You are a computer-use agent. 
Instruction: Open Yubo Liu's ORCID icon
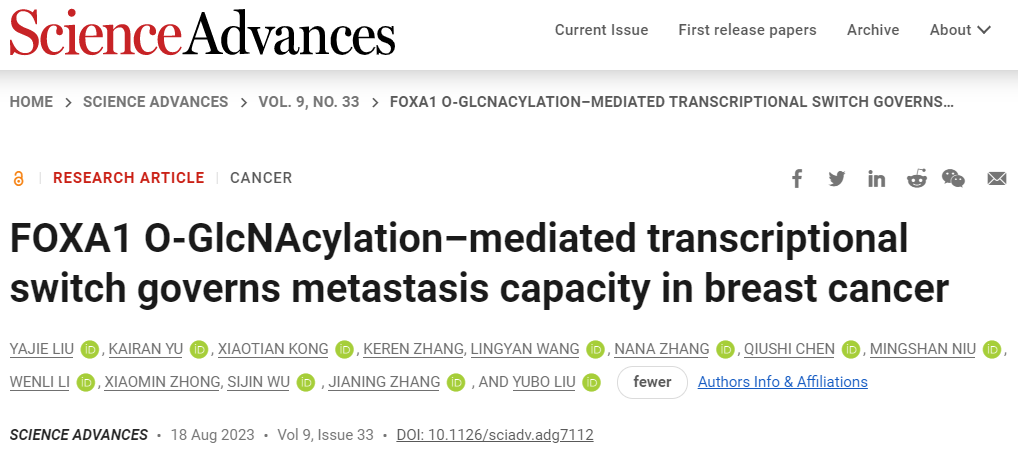click(x=592, y=382)
